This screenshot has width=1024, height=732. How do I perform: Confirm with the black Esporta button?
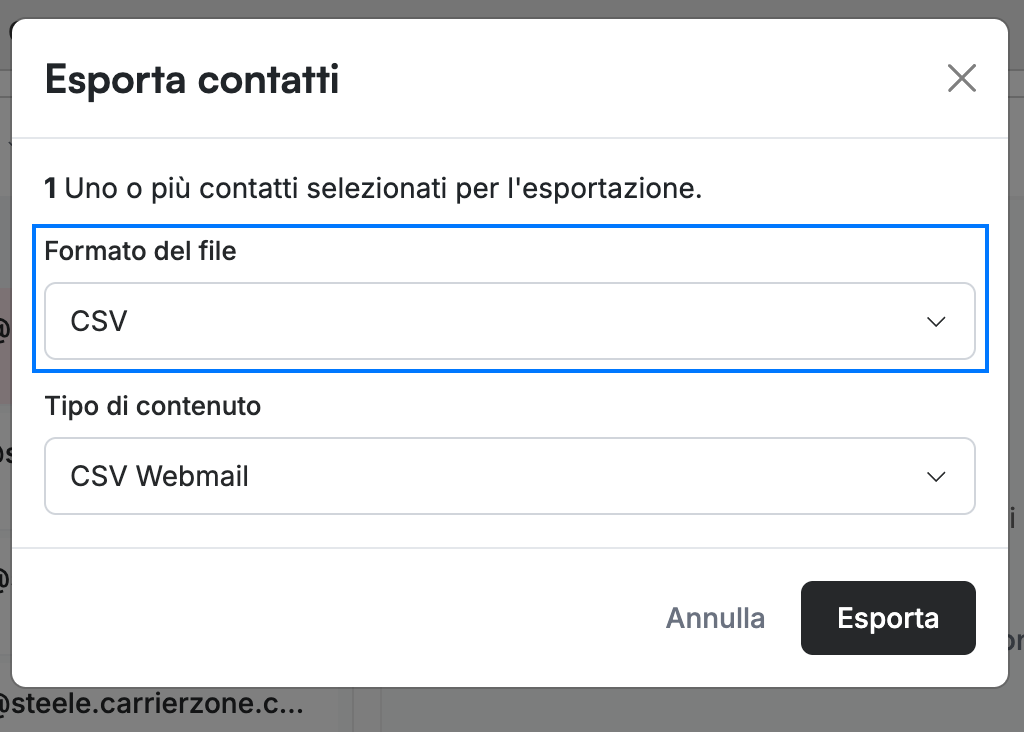888,618
